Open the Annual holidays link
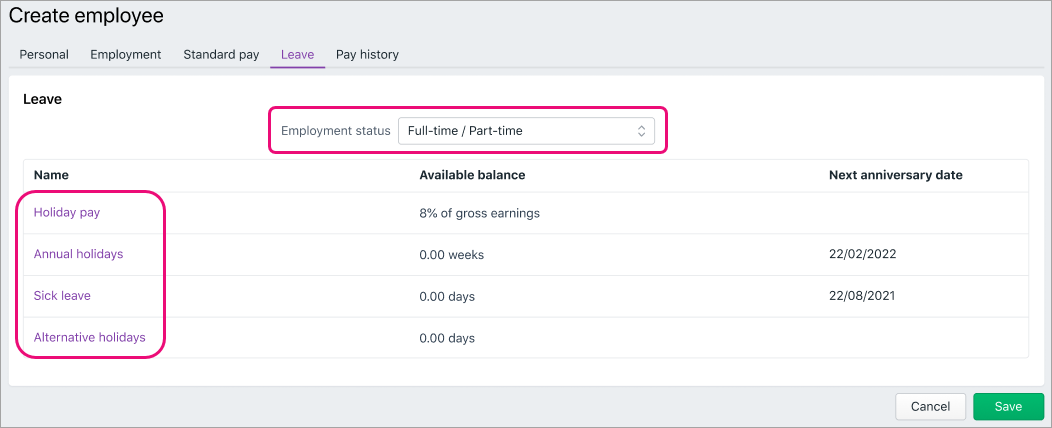This screenshot has height=428, width=1052. (78, 254)
